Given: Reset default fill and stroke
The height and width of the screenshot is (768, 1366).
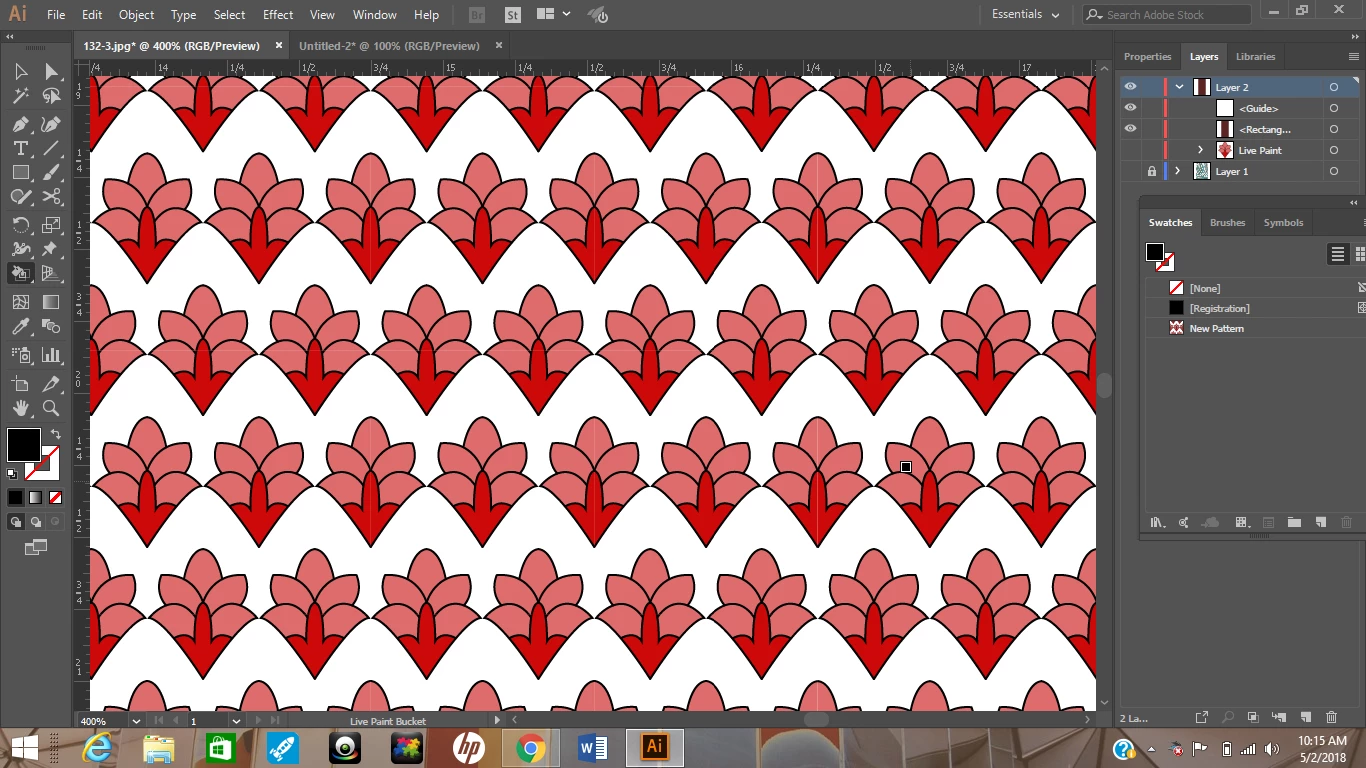Looking at the screenshot, I should [x=13, y=474].
